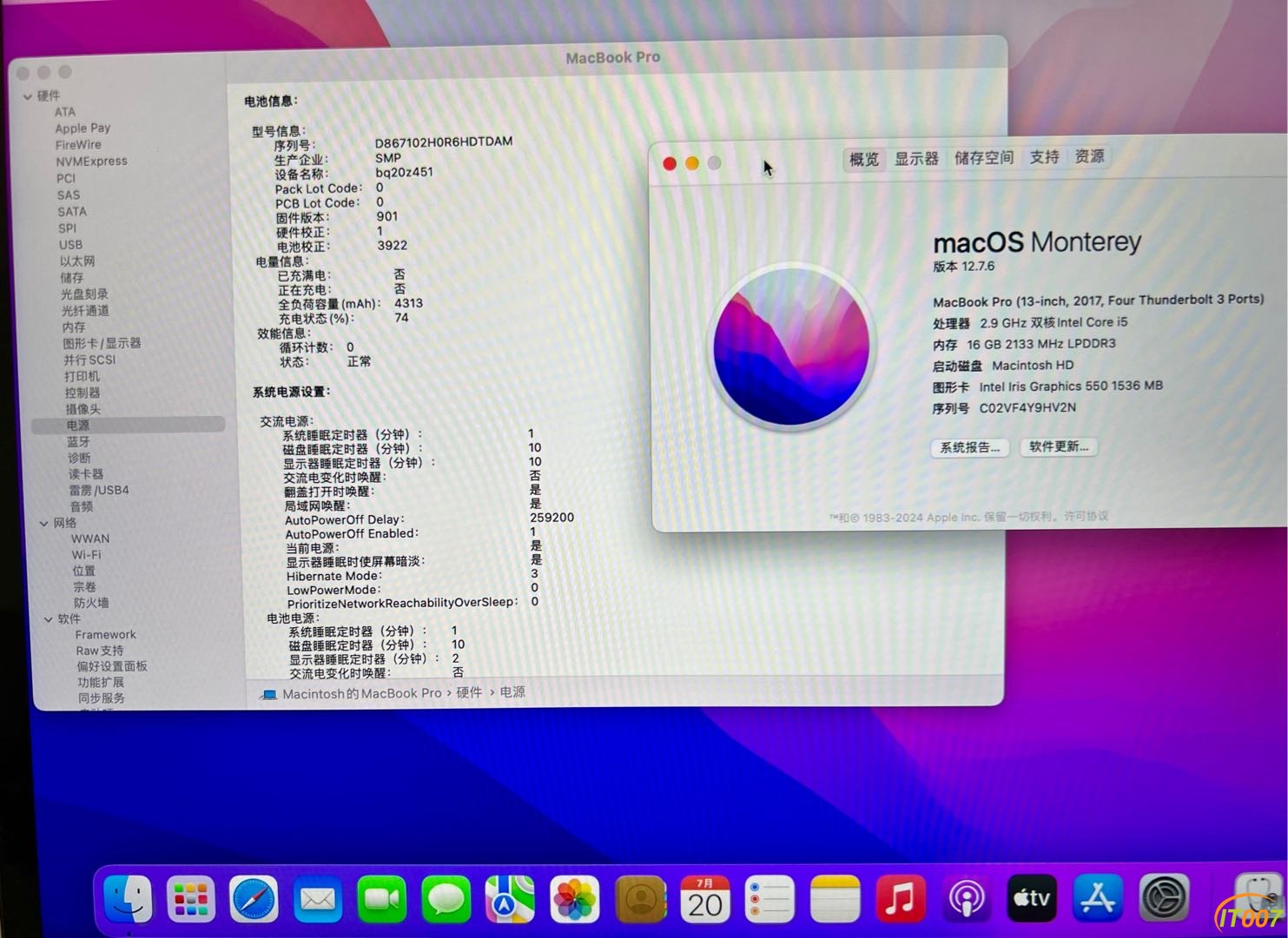
Task: Select 图形卡/显示器 in sidebar
Action: (x=102, y=343)
